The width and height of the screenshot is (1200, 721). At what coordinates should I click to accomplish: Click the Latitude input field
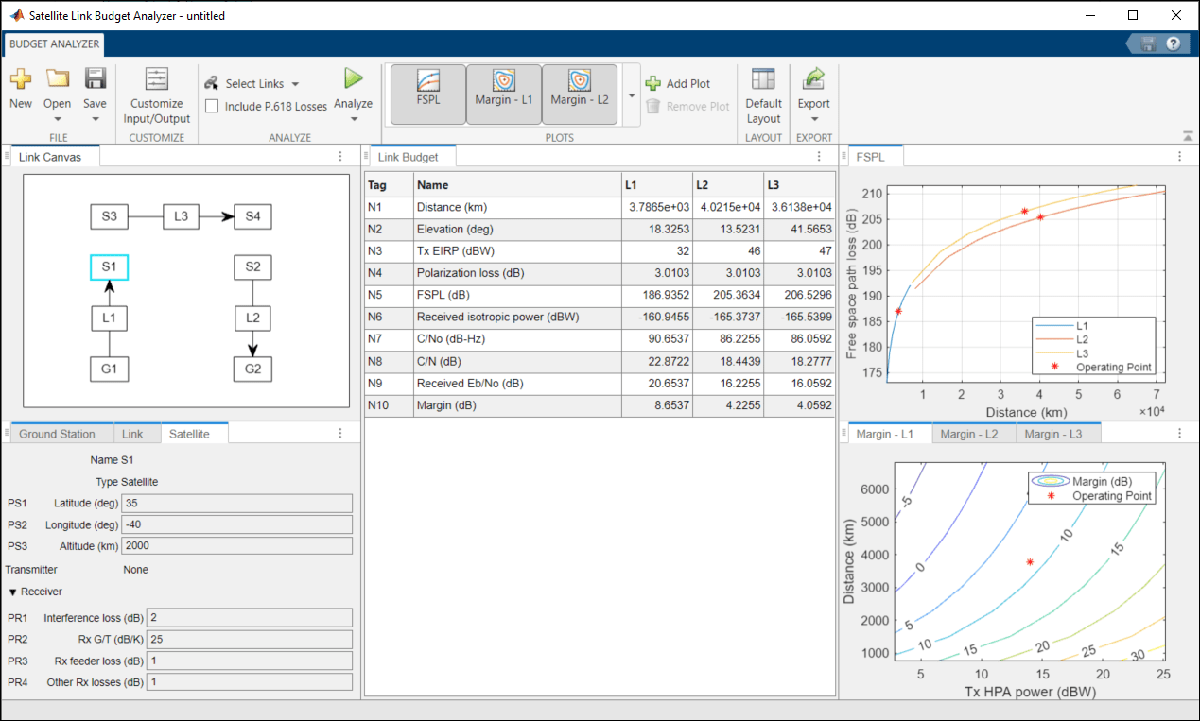pos(236,503)
